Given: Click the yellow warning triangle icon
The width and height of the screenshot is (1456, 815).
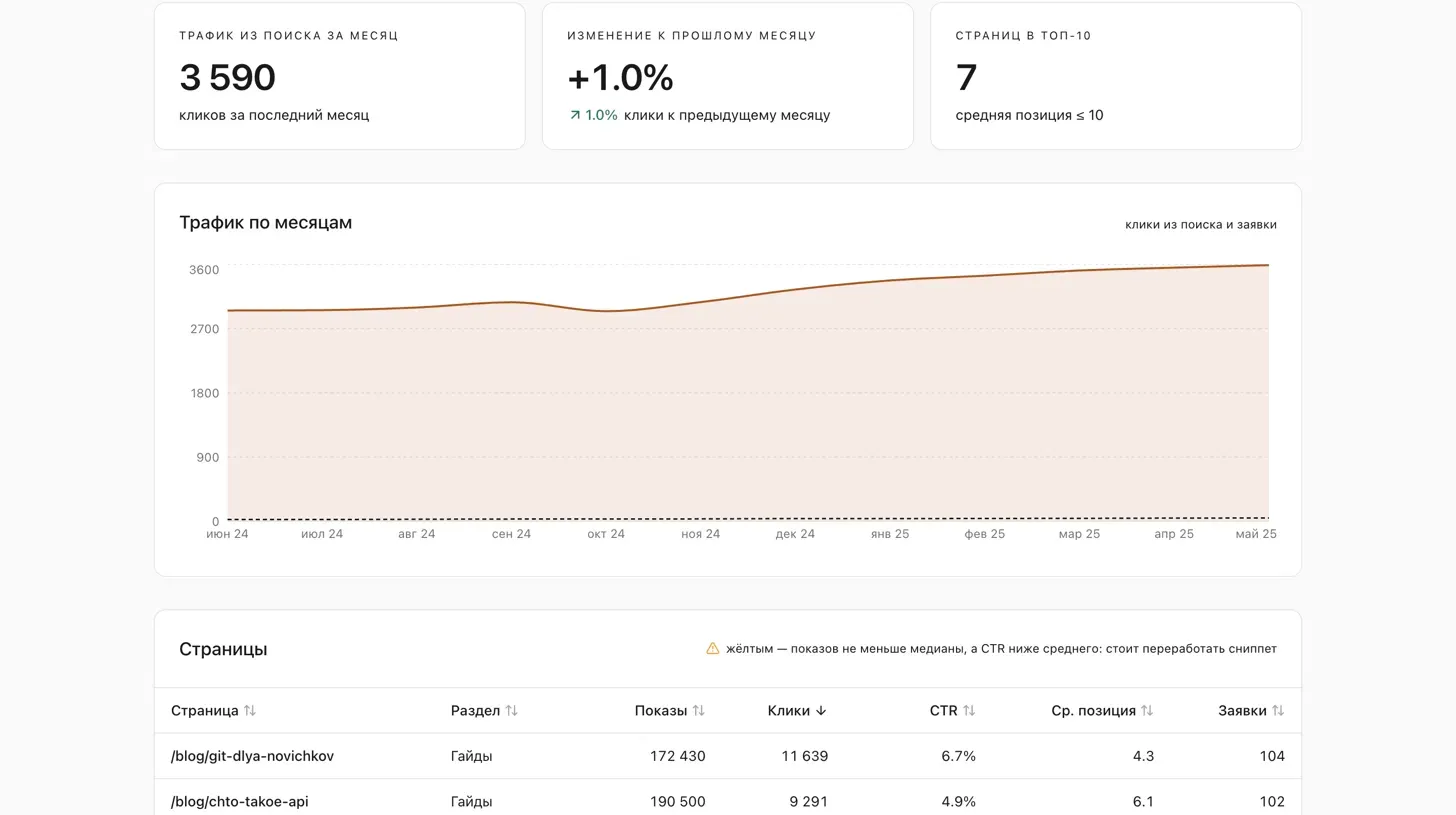Looking at the screenshot, I should pos(713,648).
